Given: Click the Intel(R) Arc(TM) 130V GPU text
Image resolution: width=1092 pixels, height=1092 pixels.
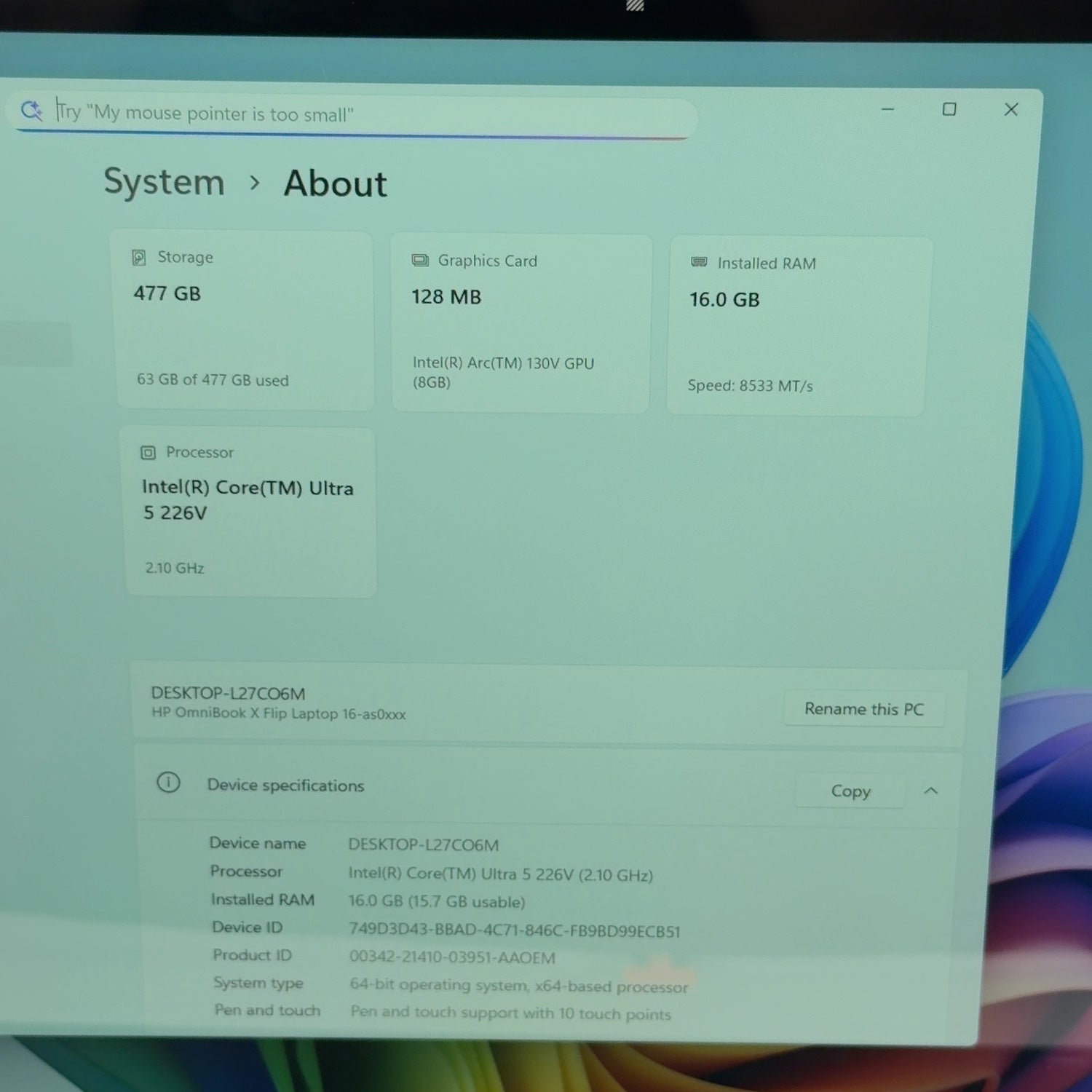Looking at the screenshot, I should point(503,372).
